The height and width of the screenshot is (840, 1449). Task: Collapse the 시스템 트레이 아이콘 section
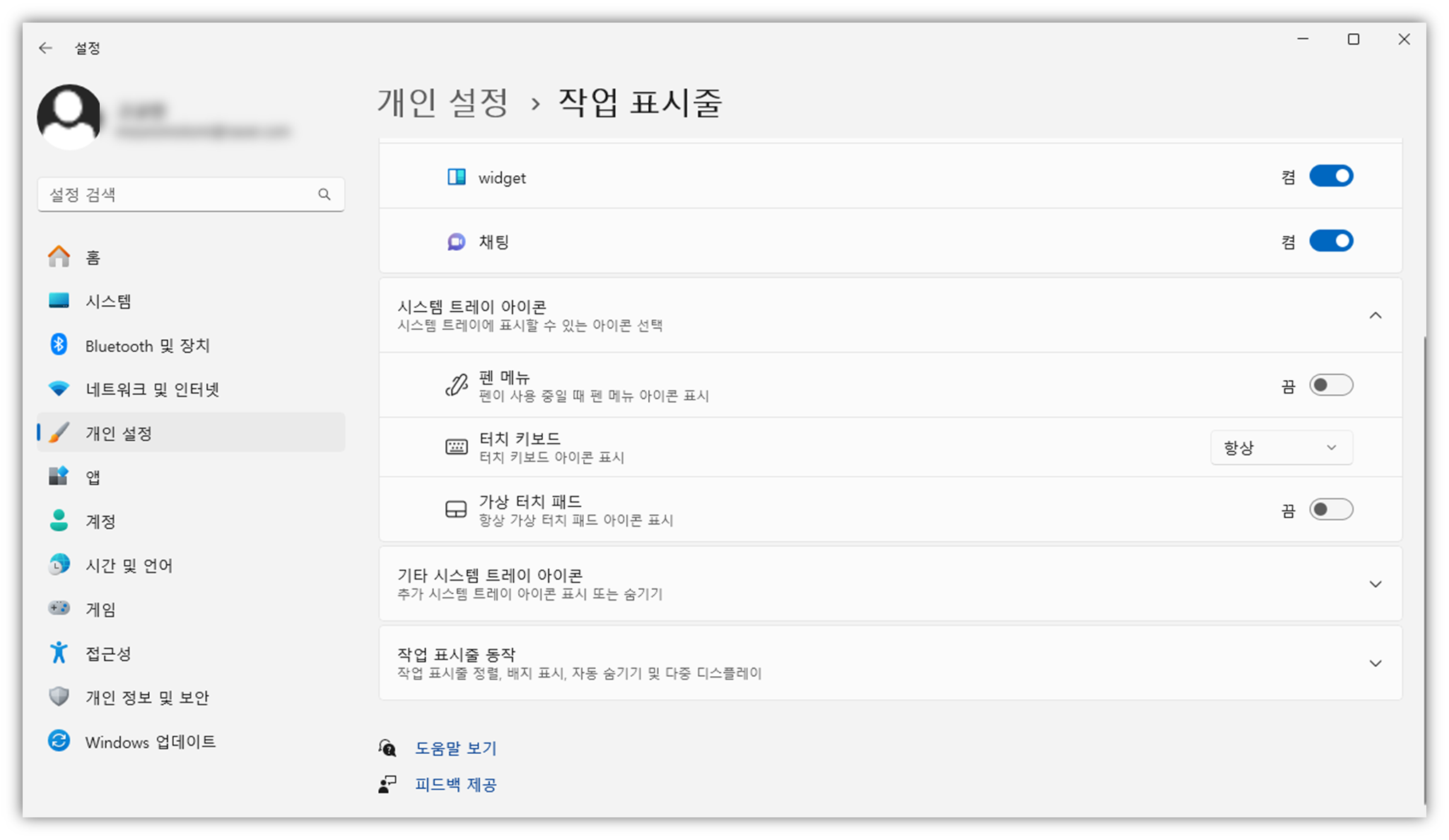click(x=1375, y=314)
